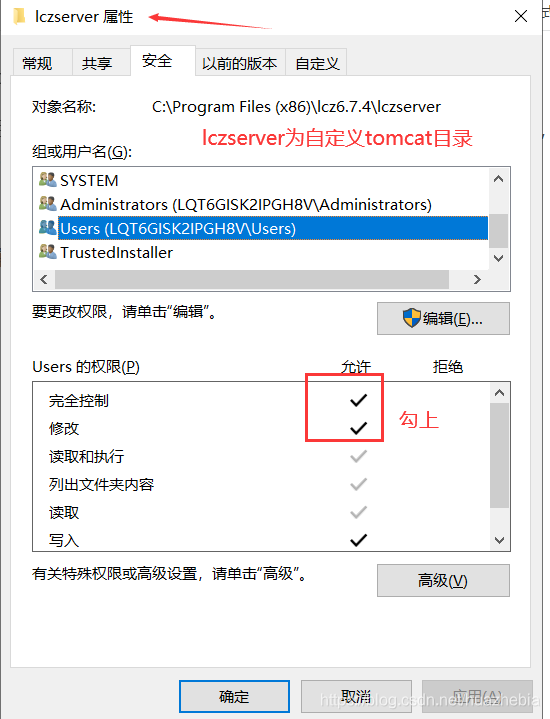Screen dimensions: 550x719
Task: Click user list scroll up arrow
Action: tap(499, 179)
